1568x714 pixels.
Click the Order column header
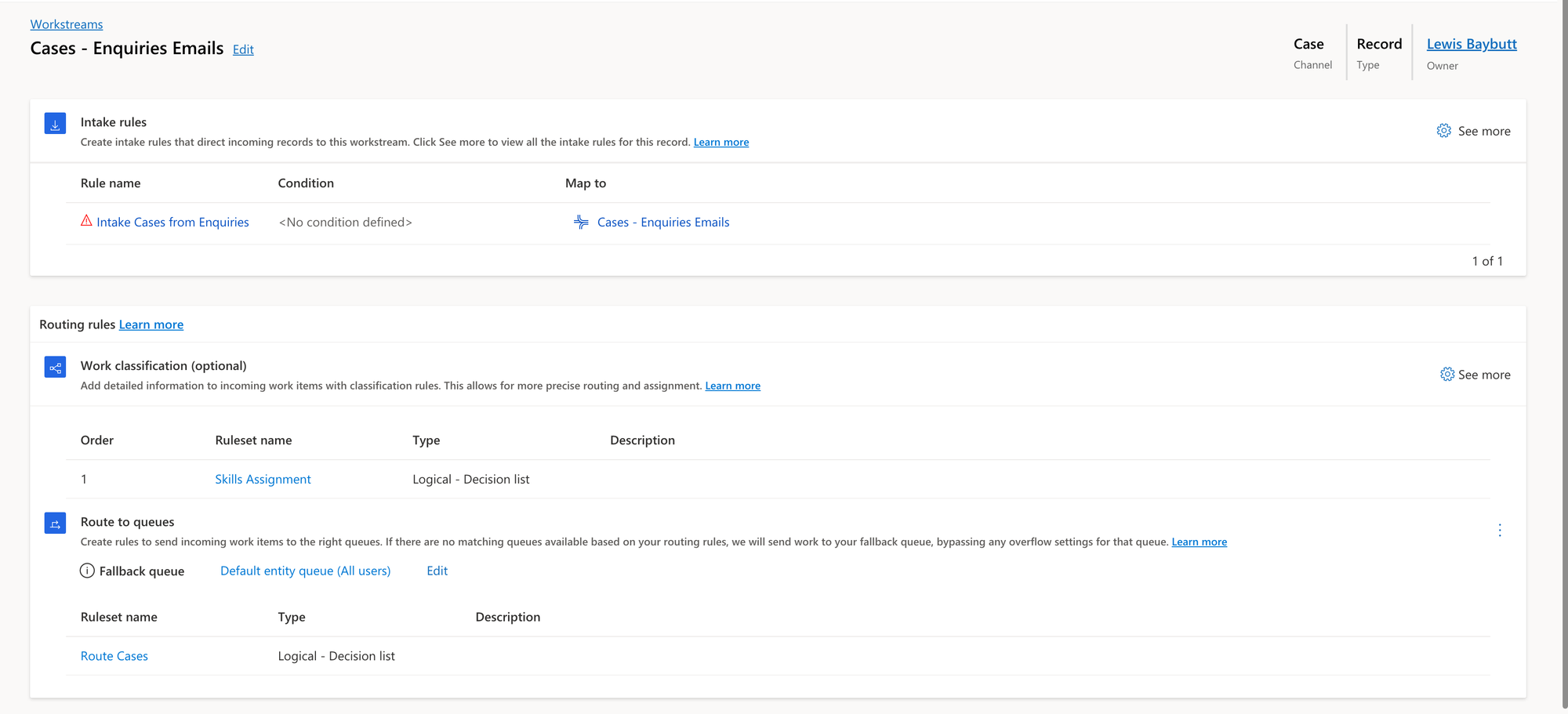point(97,440)
